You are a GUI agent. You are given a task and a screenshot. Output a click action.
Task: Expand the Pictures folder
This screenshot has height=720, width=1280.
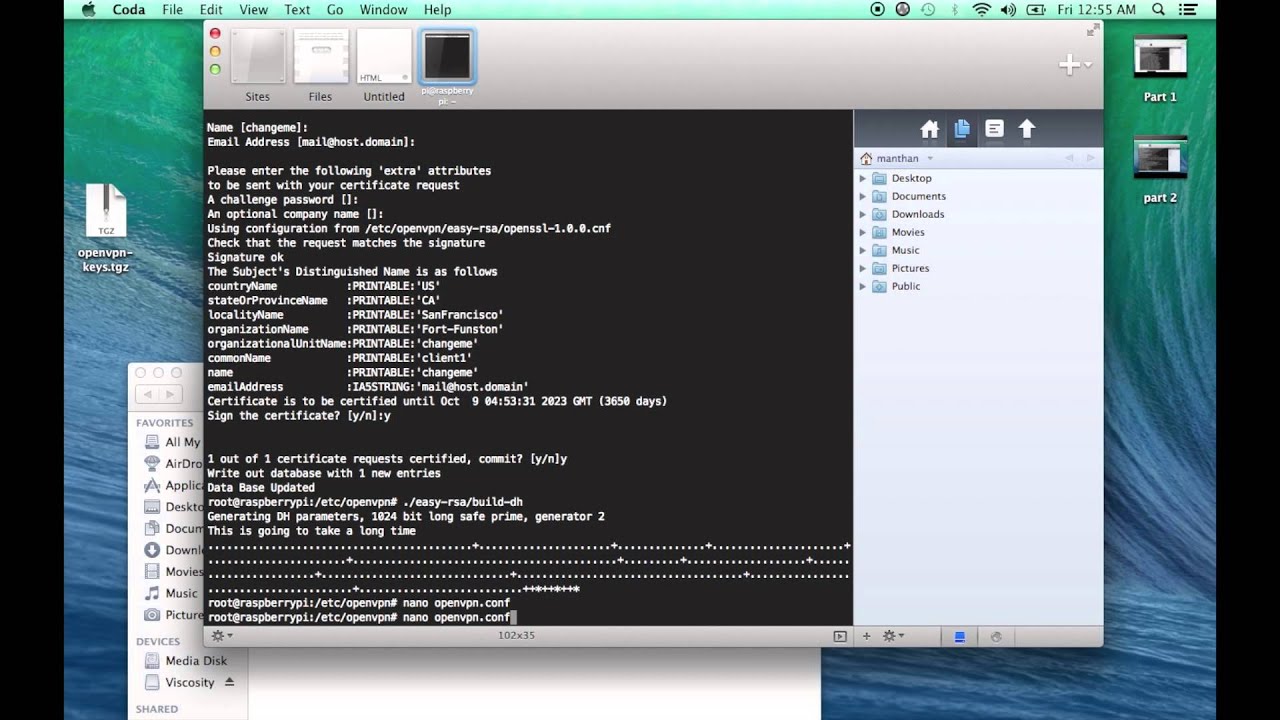[x=863, y=268]
